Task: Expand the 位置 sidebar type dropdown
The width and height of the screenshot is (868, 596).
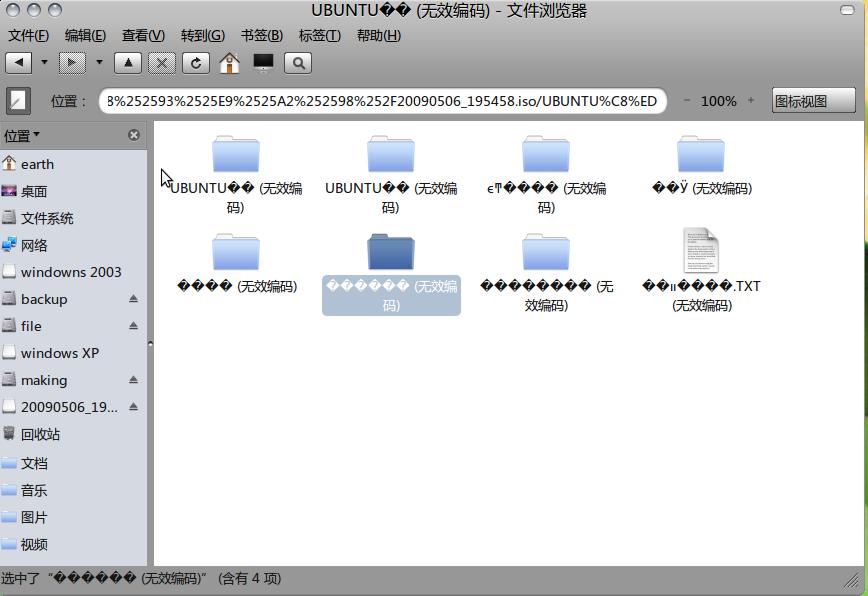Action: coord(22,136)
